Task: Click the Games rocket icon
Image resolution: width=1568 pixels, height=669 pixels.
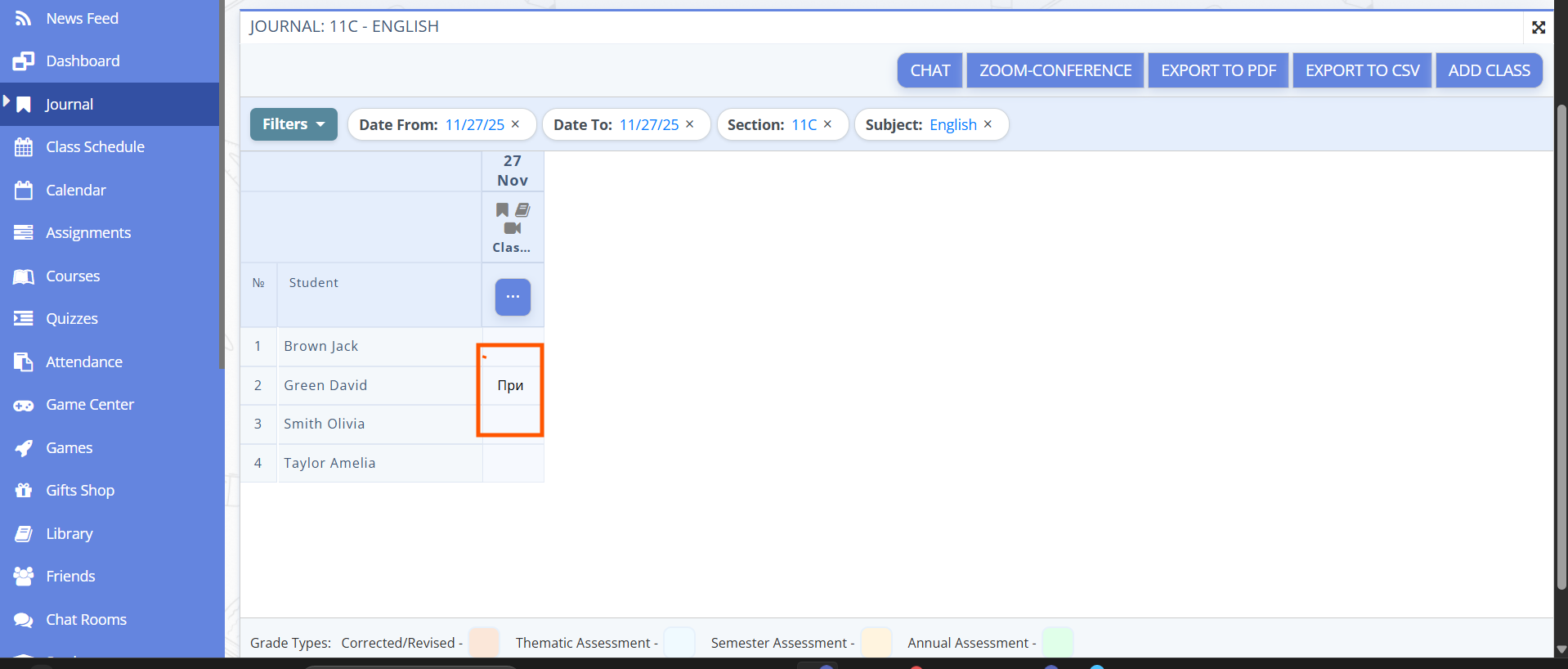Action: pos(24,448)
